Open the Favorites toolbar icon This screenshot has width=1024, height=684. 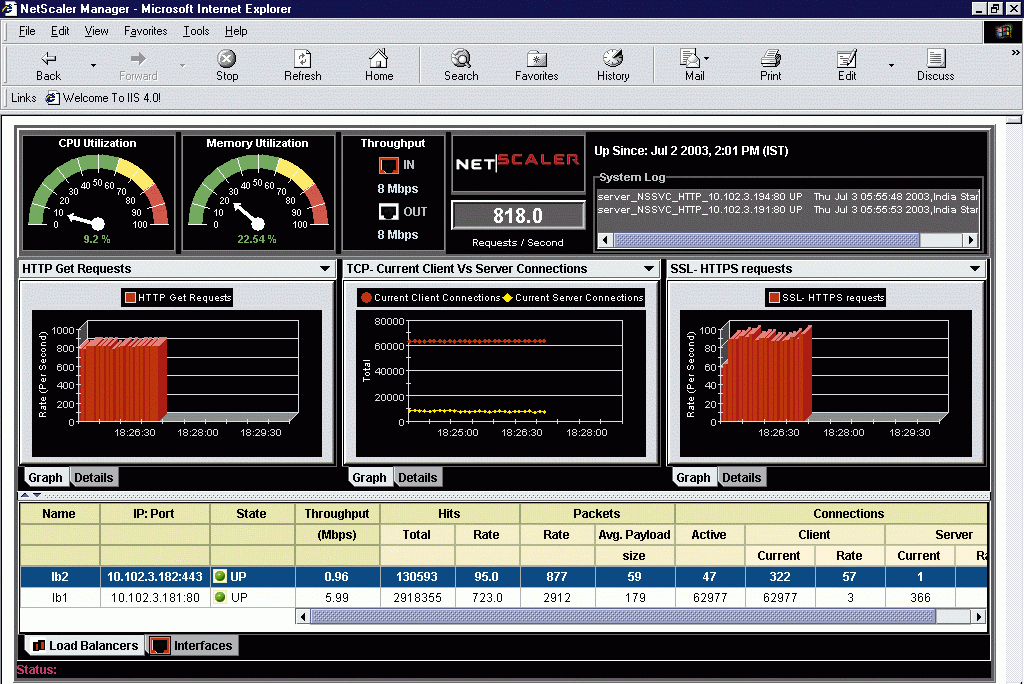pos(536,58)
